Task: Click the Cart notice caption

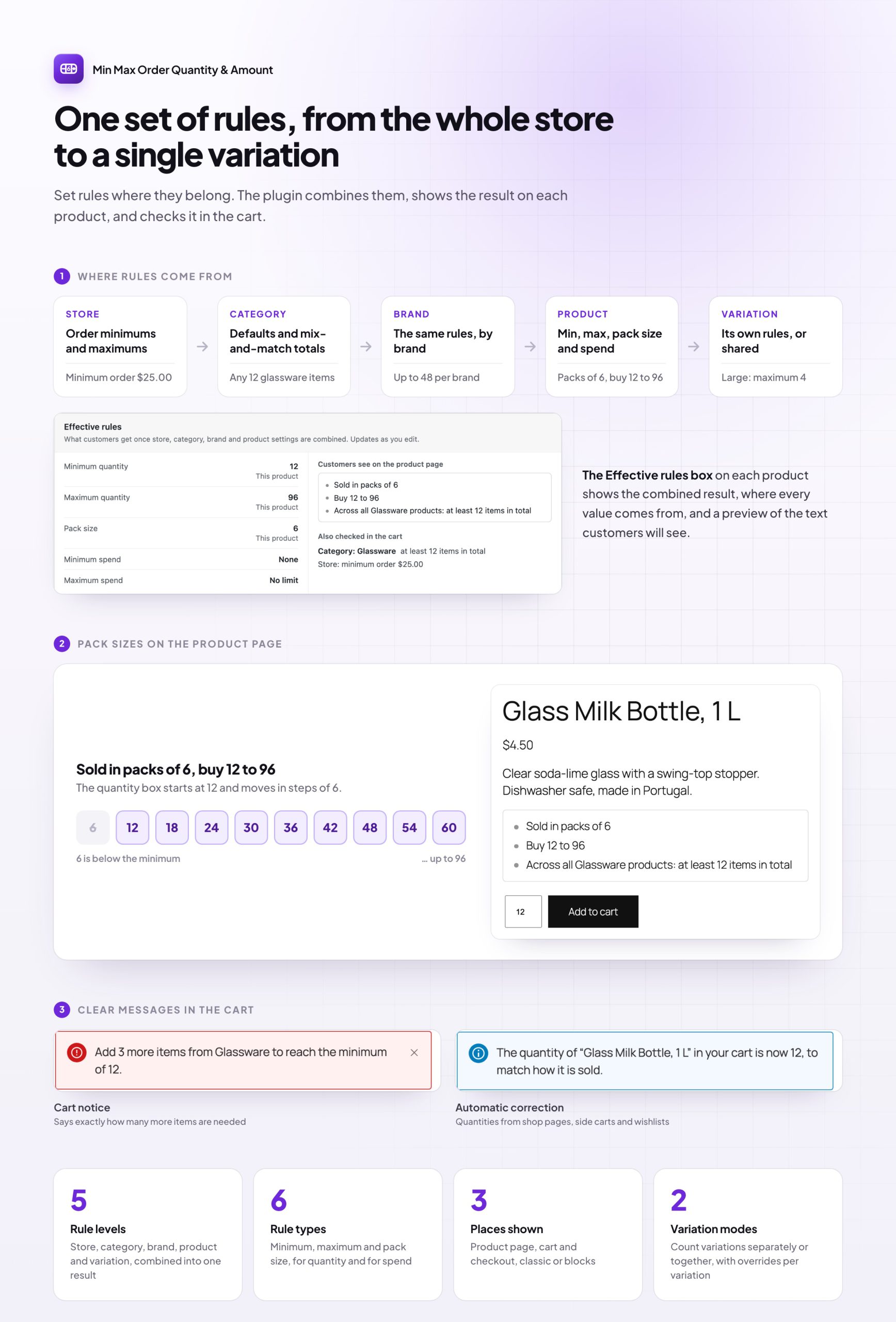Action: click(82, 1108)
